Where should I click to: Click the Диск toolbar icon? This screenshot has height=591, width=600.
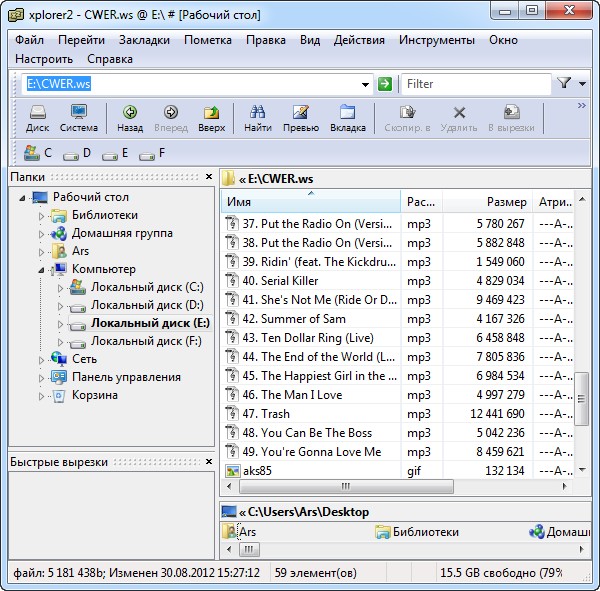38,118
